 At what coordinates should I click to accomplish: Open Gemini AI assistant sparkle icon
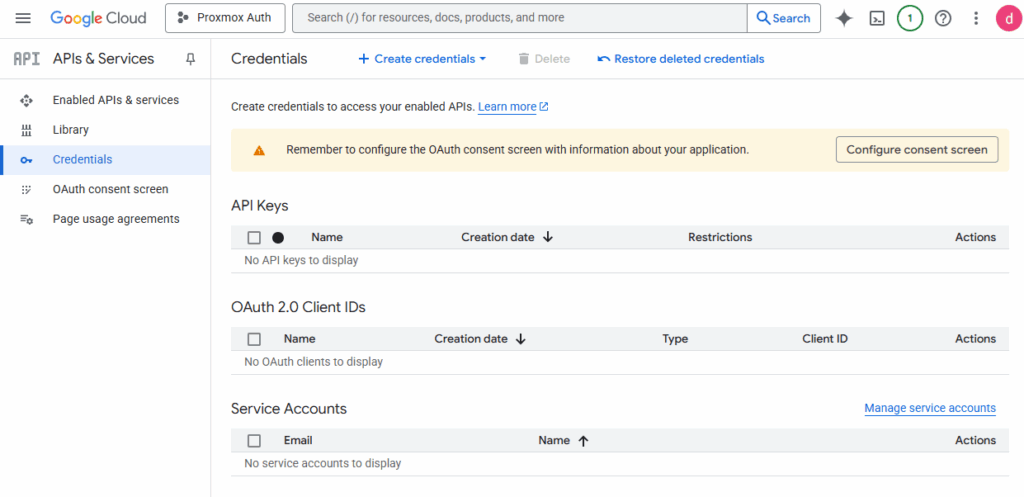click(844, 18)
